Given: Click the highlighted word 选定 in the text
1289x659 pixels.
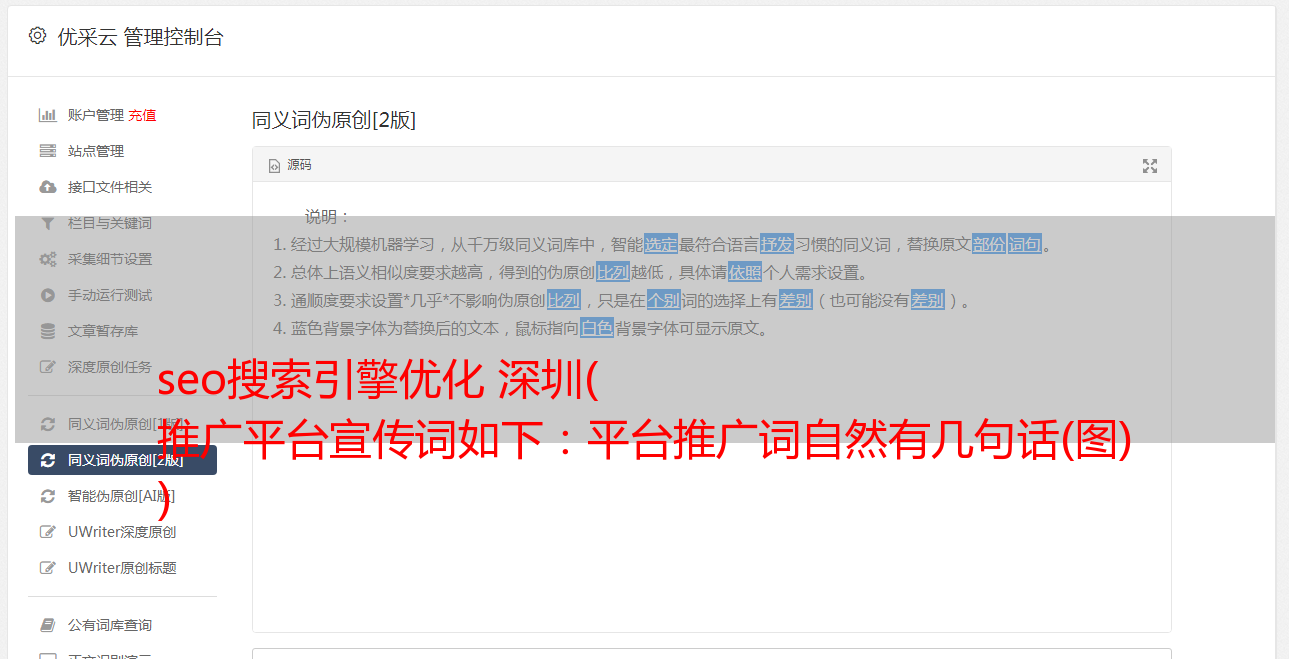Looking at the screenshot, I should click(x=661, y=244).
